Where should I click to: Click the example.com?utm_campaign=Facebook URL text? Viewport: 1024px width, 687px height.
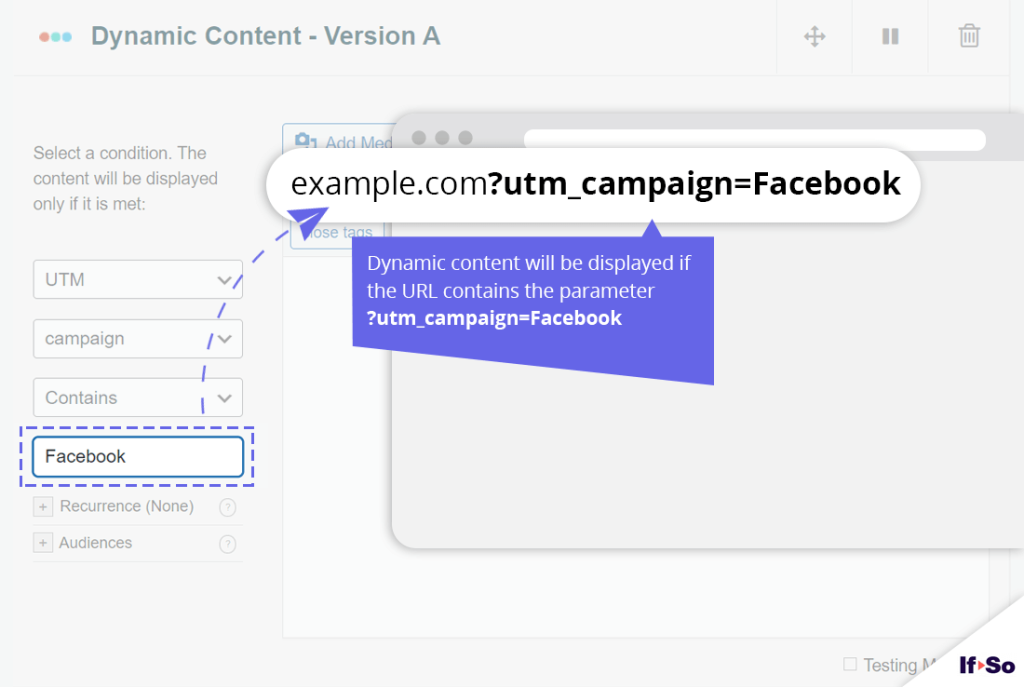pyautogui.click(x=595, y=184)
